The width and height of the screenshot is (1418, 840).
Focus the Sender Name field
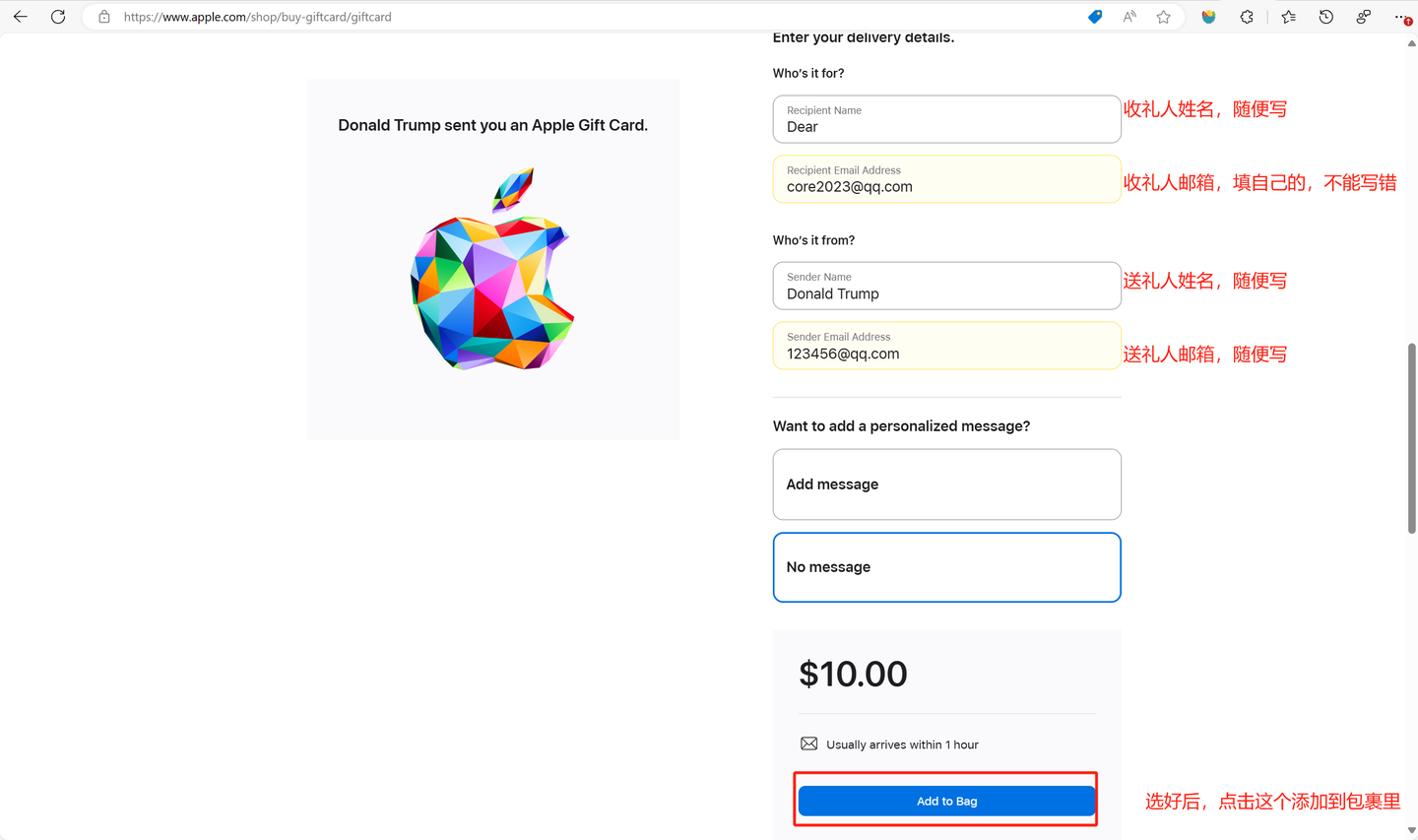[x=946, y=286]
